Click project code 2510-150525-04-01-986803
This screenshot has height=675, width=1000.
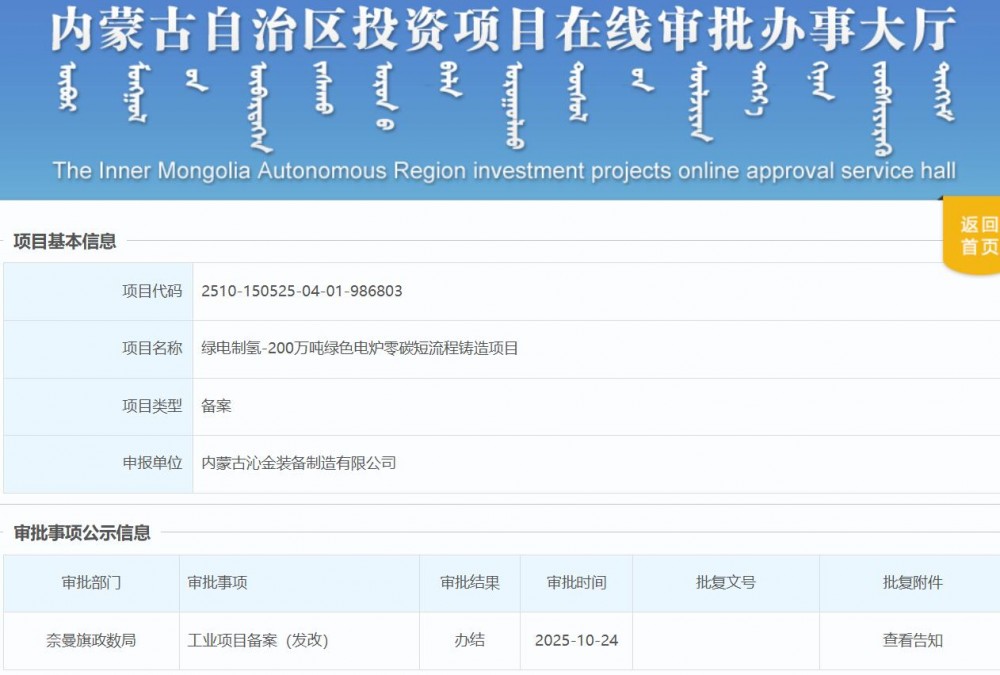(303, 291)
